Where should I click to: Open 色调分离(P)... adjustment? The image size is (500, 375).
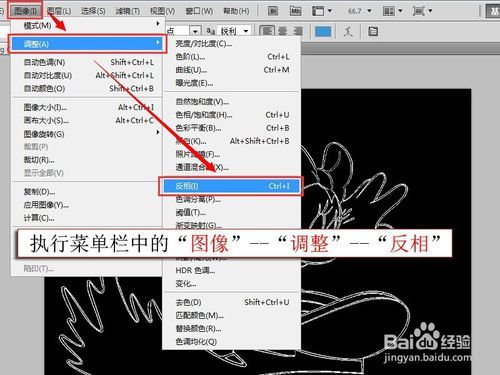click(x=232, y=199)
